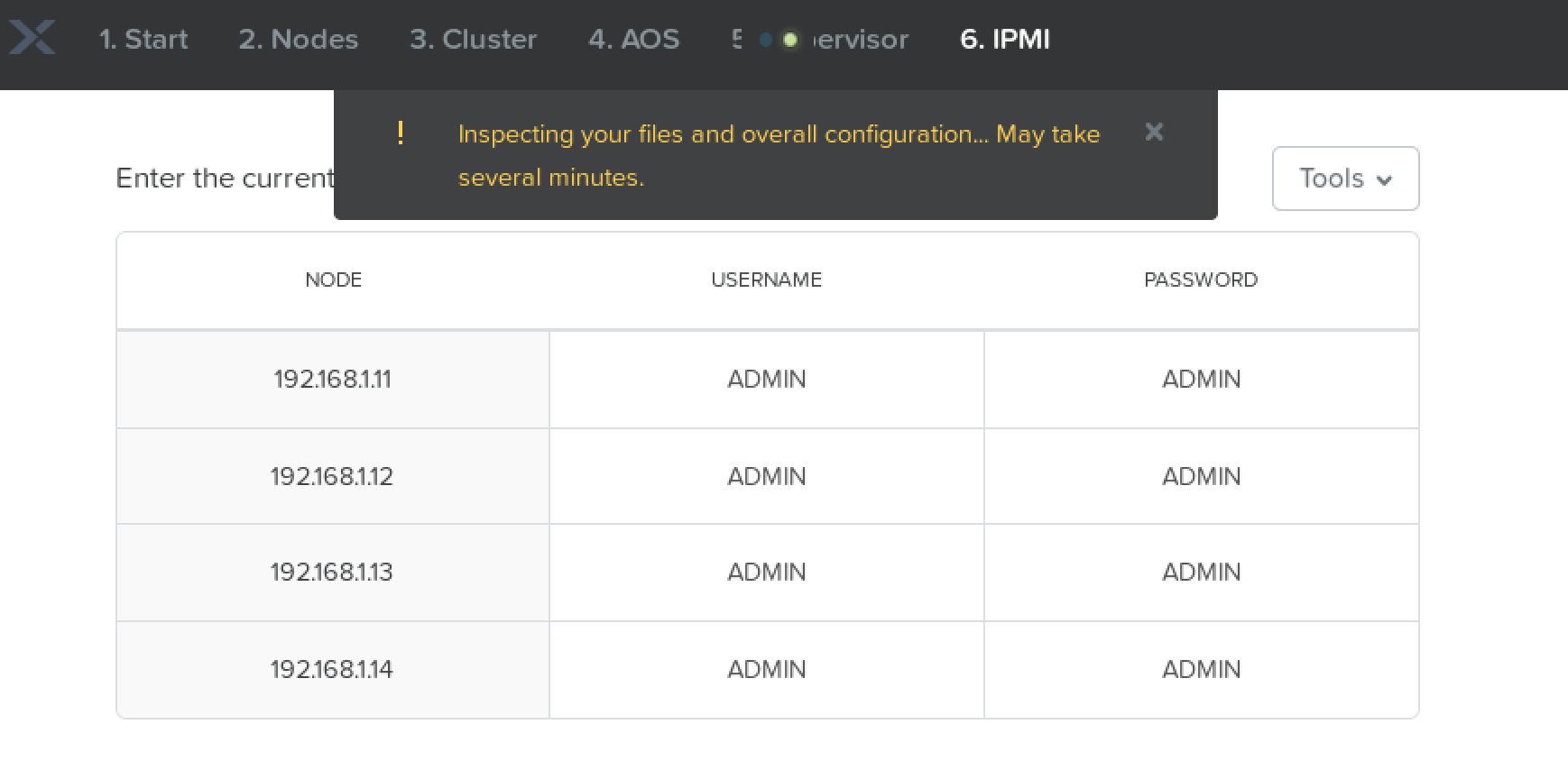The width and height of the screenshot is (1568, 761).
Task: Edit username field for node 192.168.1.14
Action: click(767, 669)
